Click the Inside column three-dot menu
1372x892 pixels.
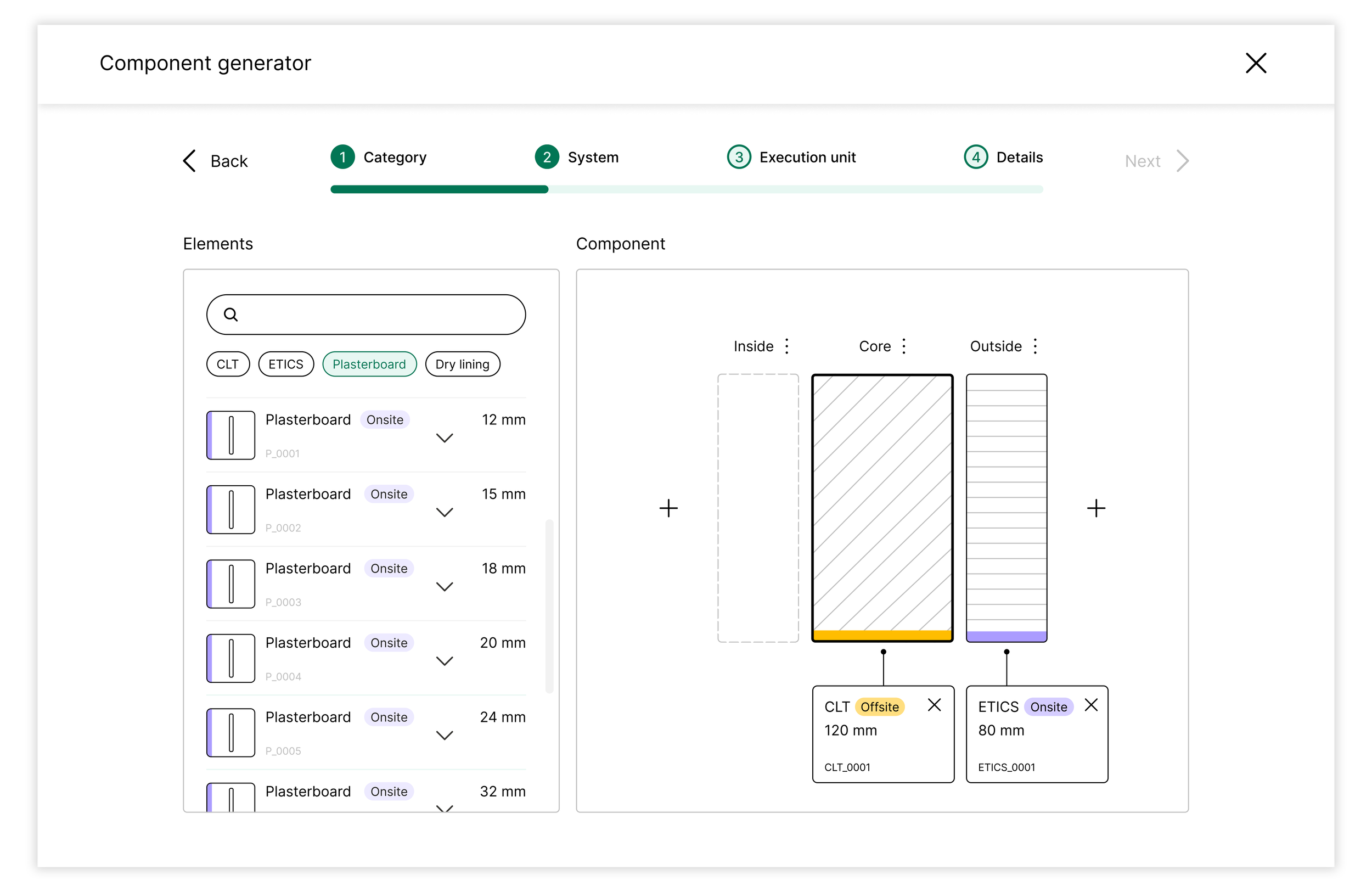[x=786, y=346]
